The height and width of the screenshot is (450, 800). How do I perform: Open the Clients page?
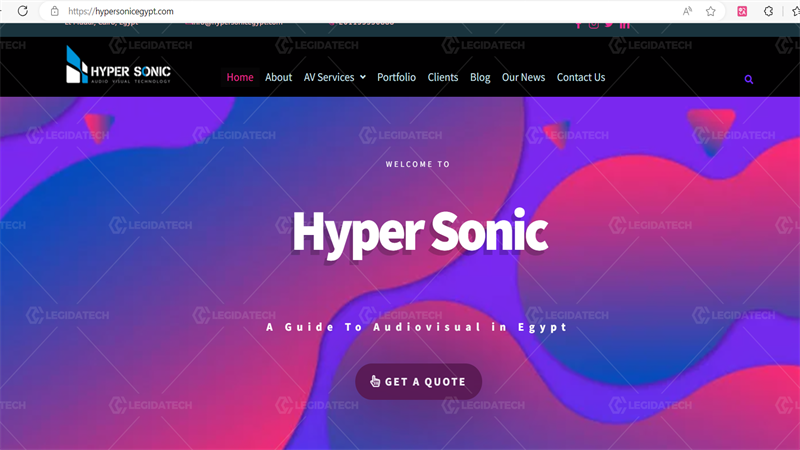click(443, 77)
